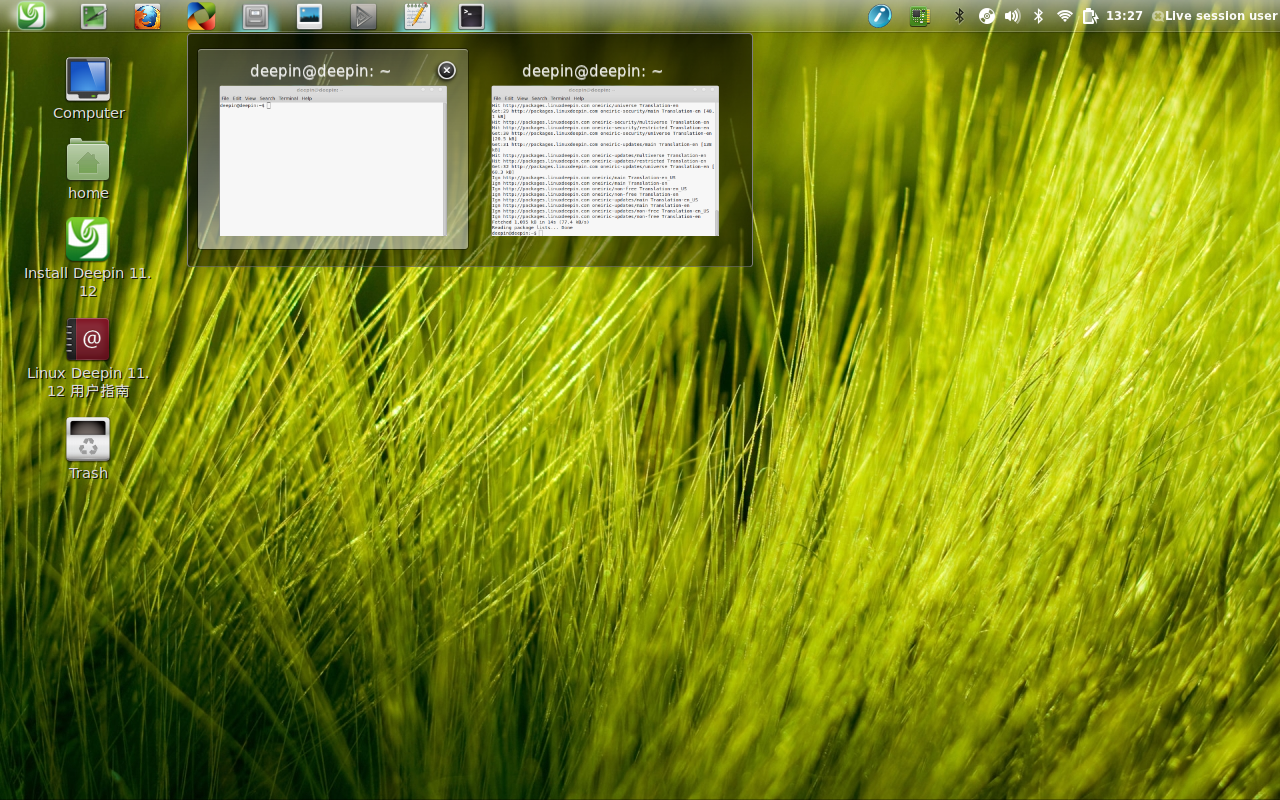1280x800 pixels.
Task: Launch Firefox from the top panel
Action: coord(148,15)
